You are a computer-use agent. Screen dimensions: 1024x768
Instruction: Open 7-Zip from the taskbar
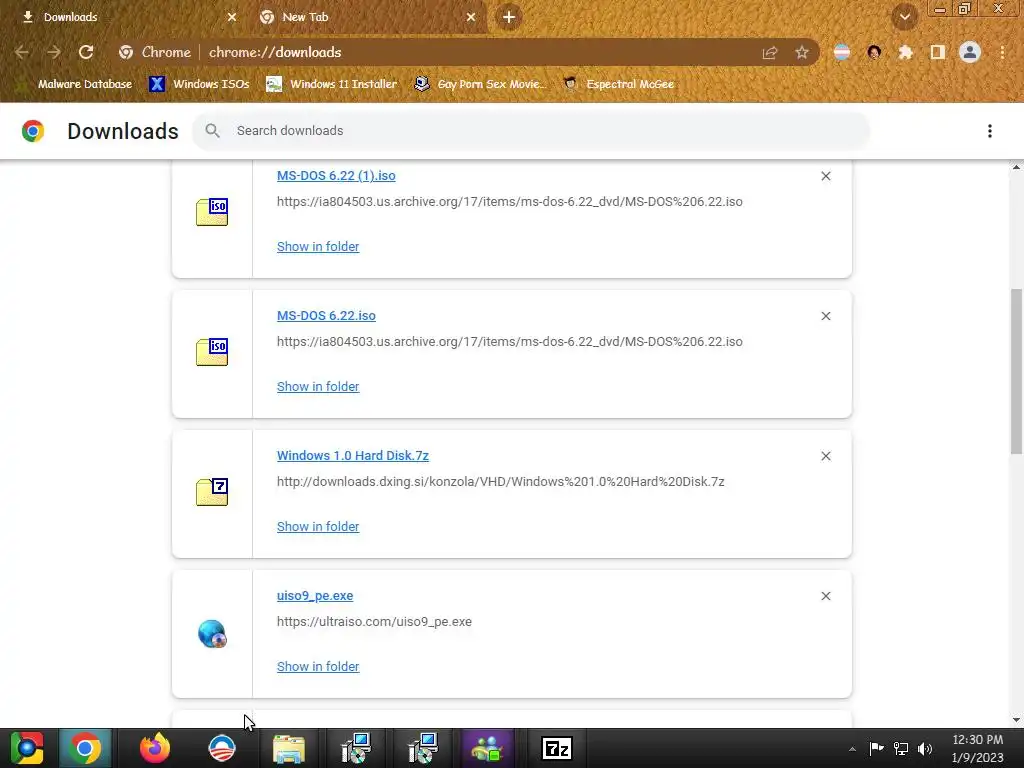pos(557,748)
